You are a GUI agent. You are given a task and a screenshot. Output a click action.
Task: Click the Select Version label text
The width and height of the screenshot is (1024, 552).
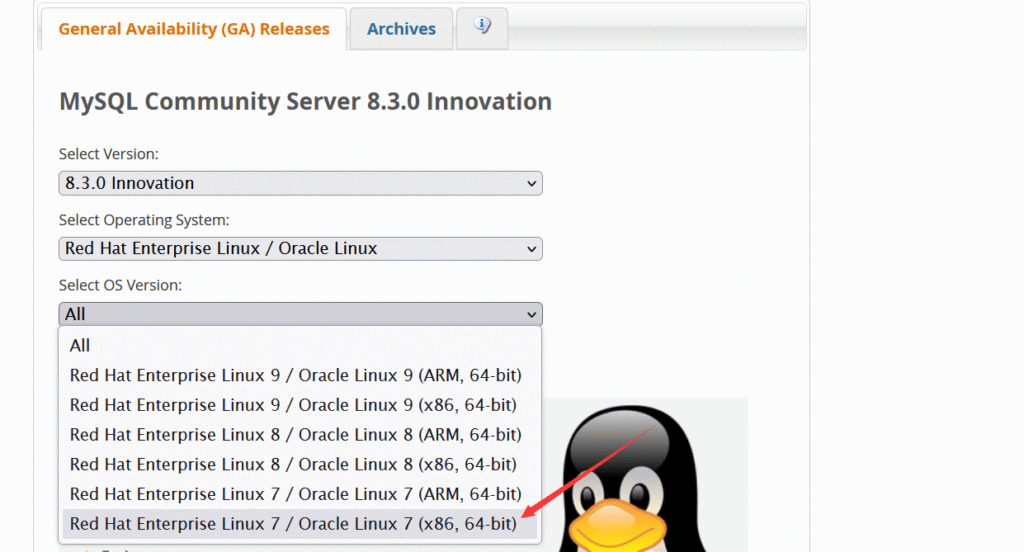point(109,154)
